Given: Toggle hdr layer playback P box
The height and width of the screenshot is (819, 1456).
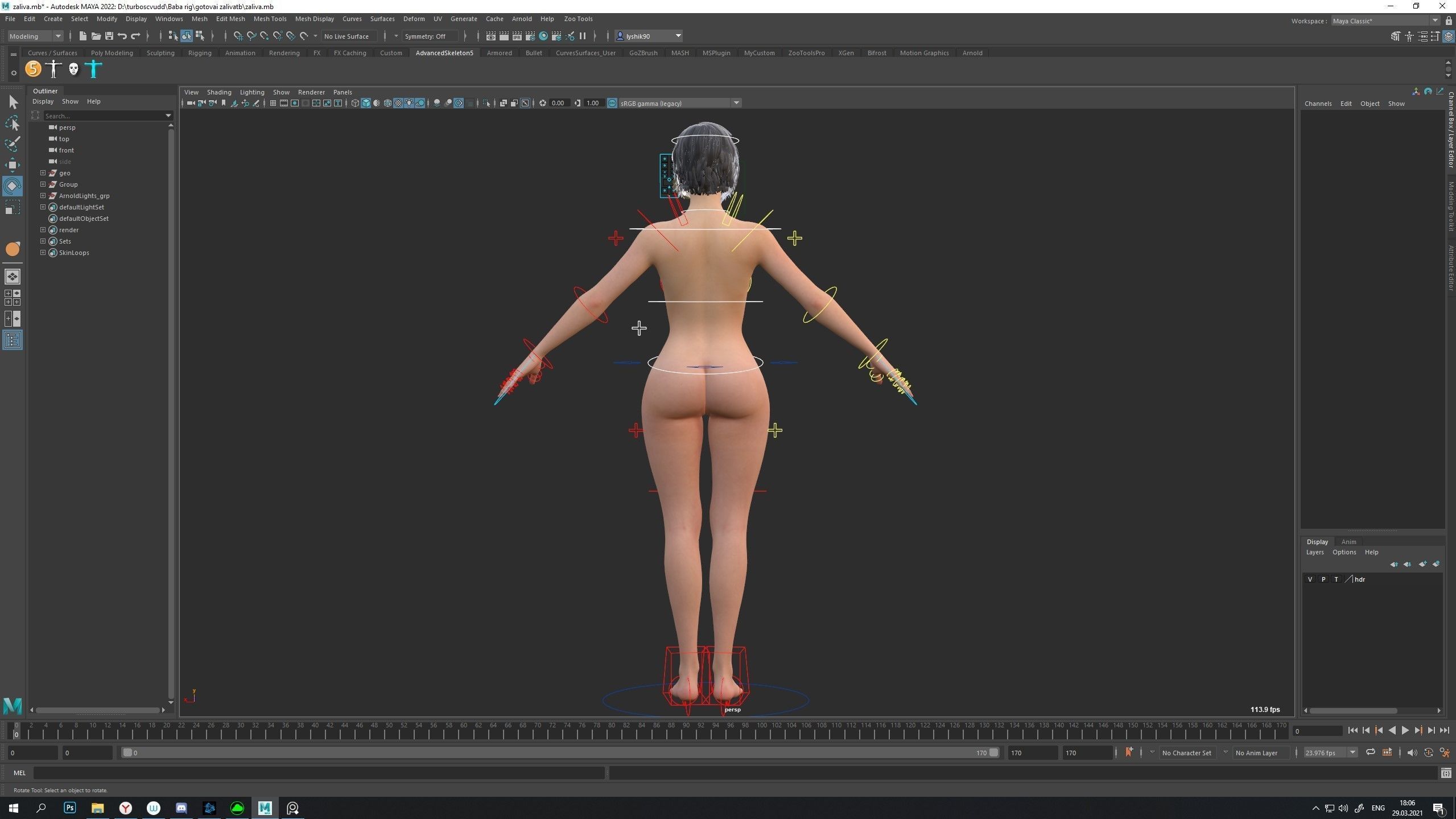Looking at the screenshot, I should coord(1323,579).
